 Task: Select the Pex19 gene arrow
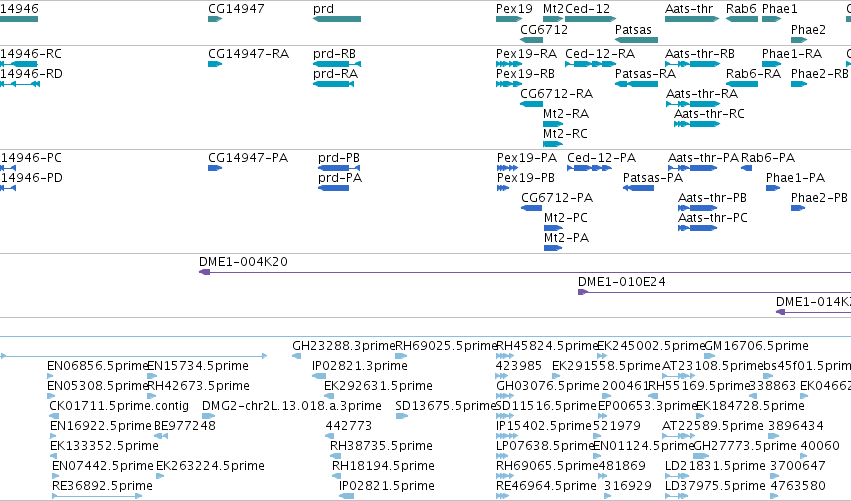pos(509,19)
